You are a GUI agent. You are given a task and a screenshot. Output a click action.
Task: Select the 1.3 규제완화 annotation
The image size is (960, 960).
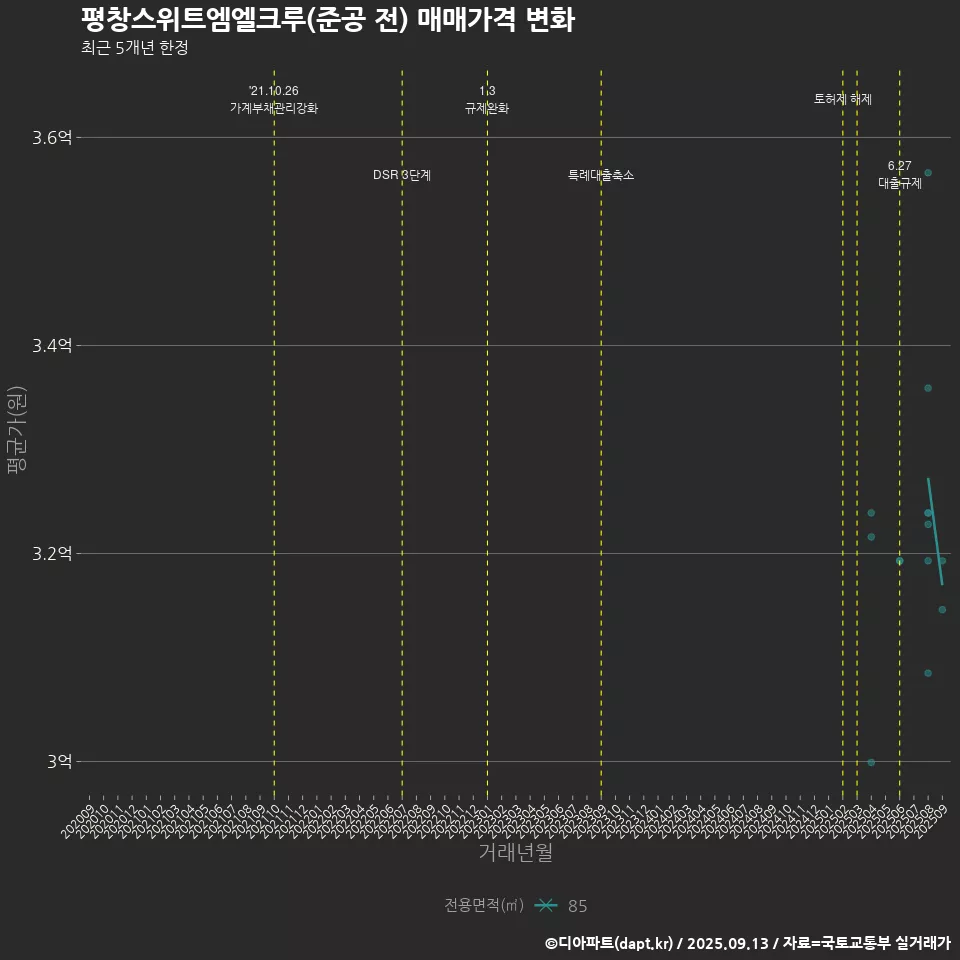pyautogui.click(x=487, y=100)
